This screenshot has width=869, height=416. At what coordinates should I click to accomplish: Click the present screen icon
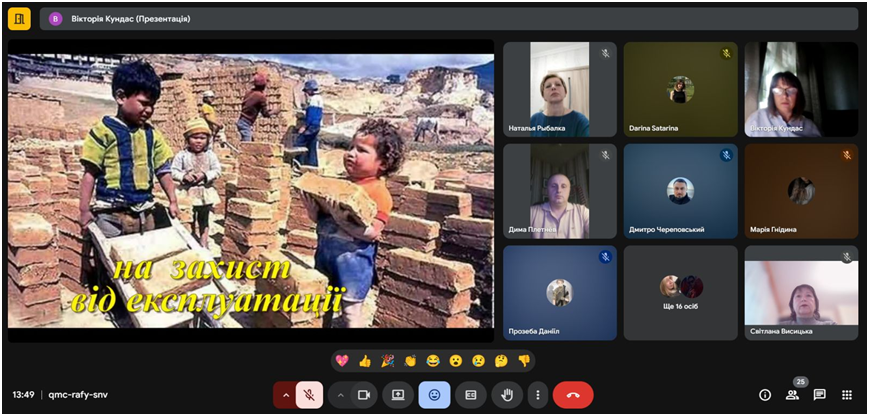pyautogui.click(x=397, y=395)
